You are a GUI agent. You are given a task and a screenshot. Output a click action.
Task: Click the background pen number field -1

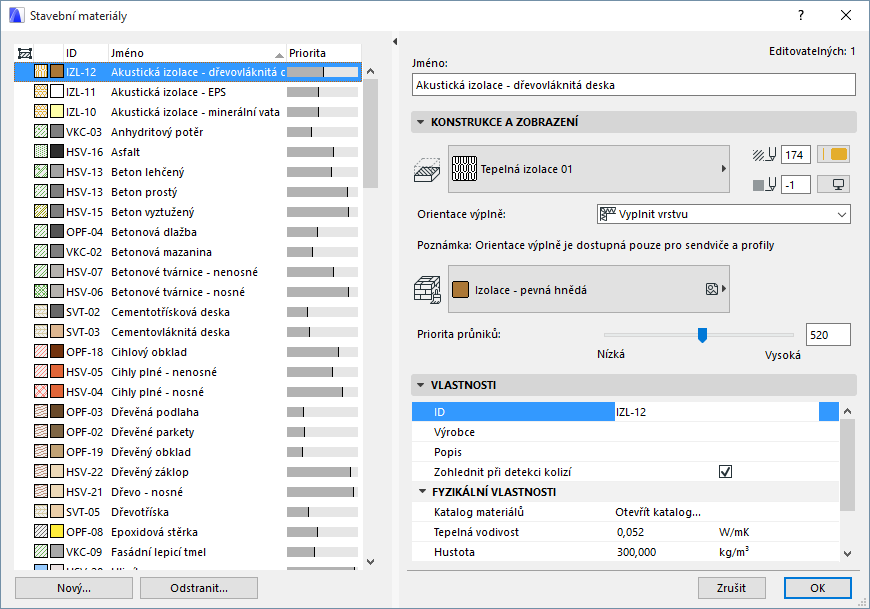(x=796, y=185)
